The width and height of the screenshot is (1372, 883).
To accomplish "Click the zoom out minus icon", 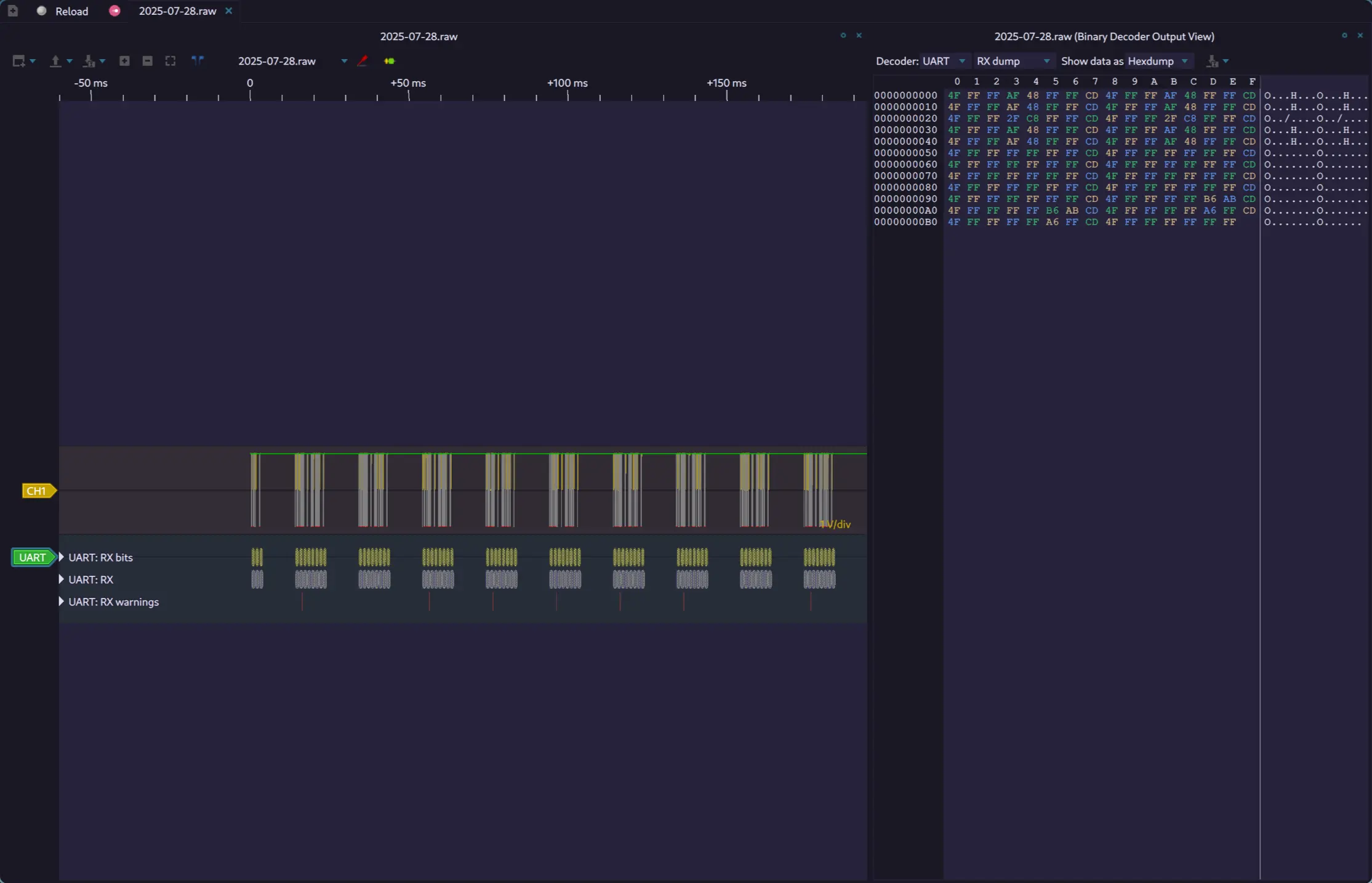I will [147, 61].
